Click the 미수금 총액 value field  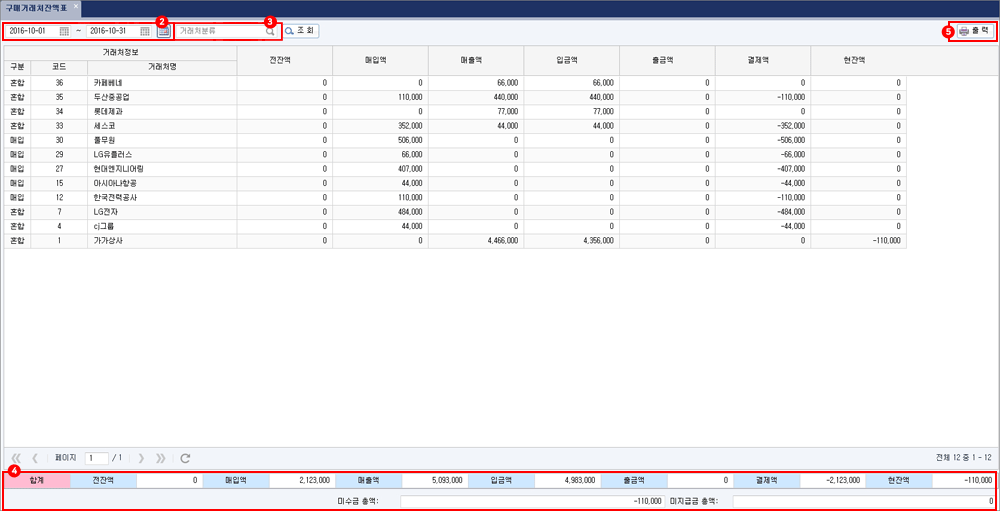[533, 501]
